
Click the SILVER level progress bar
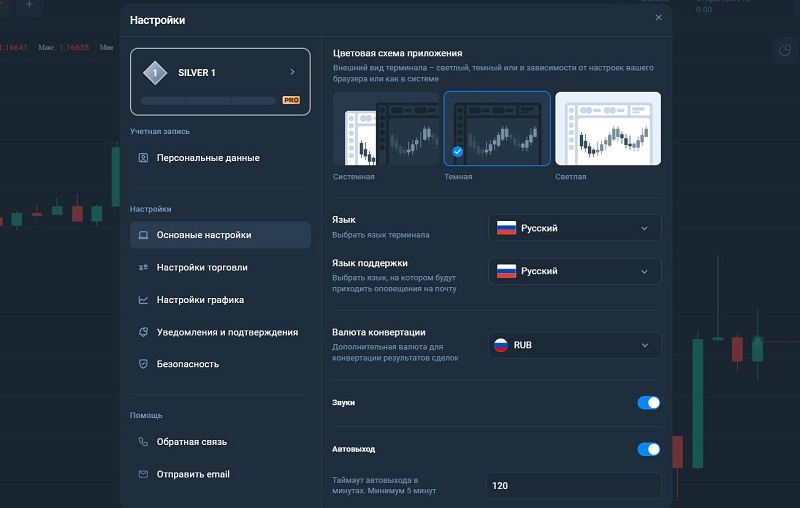point(208,100)
